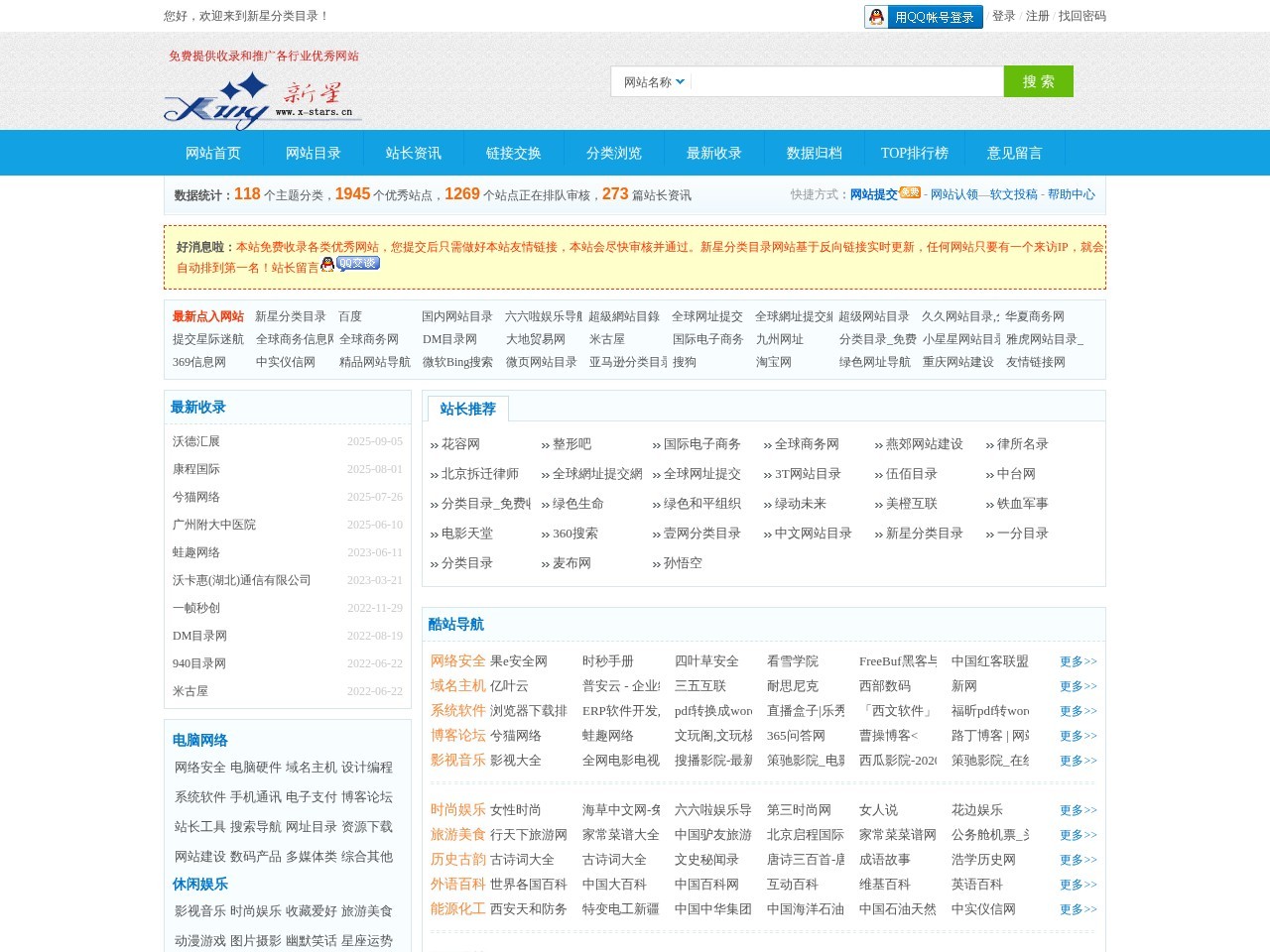Click the QQ account login button
This screenshot has width=1270, height=952.
923,17
